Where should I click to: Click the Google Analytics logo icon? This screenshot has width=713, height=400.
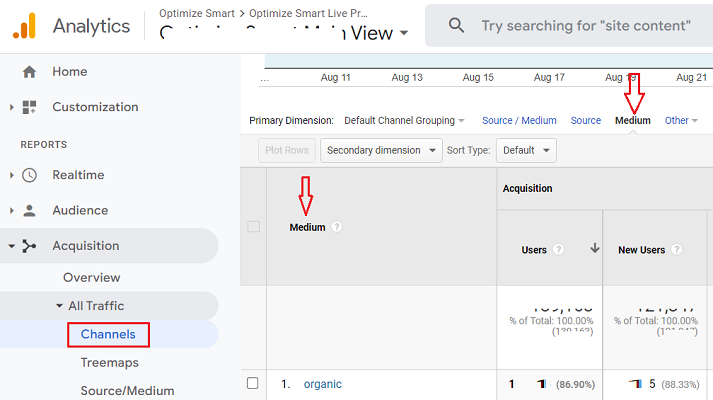coord(24,25)
